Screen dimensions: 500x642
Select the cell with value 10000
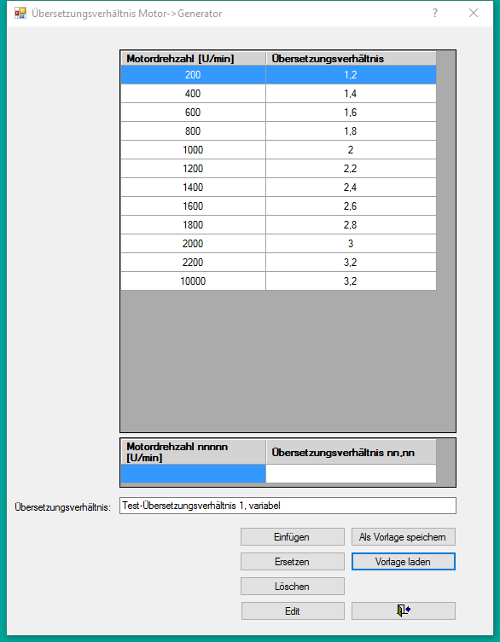(x=193, y=281)
